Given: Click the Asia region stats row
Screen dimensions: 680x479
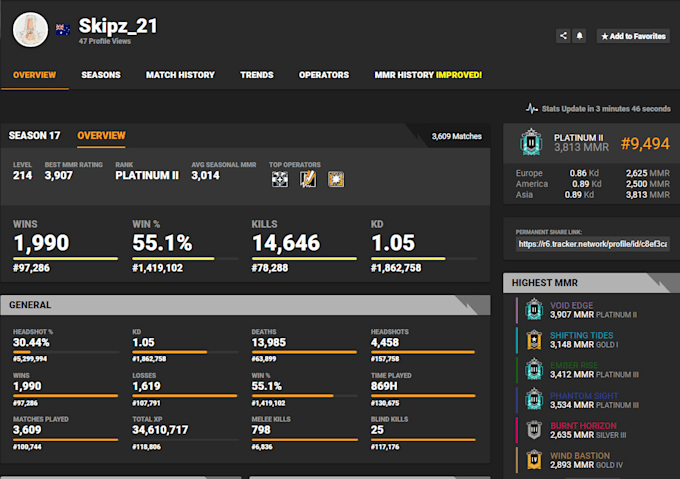Looking at the screenshot, I should [592, 195].
